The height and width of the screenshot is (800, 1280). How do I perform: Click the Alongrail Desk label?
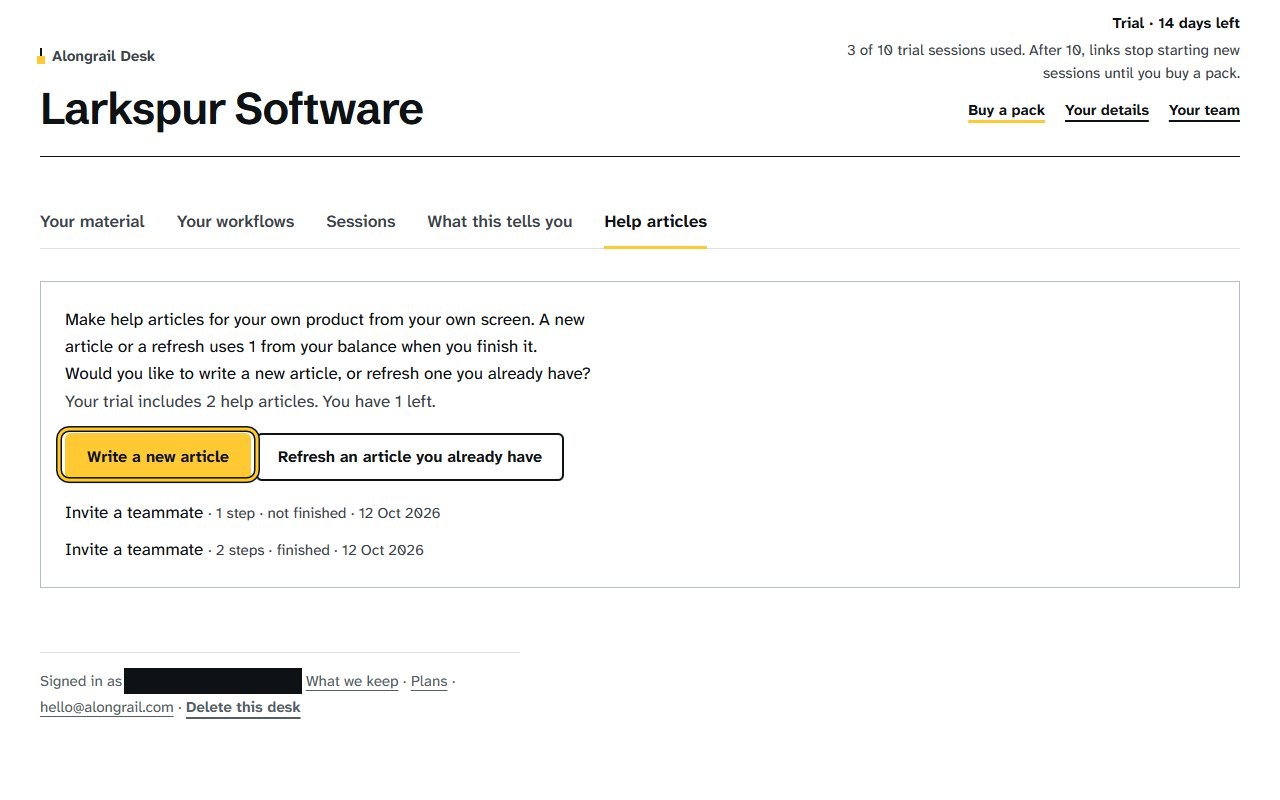pyautogui.click(x=103, y=56)
